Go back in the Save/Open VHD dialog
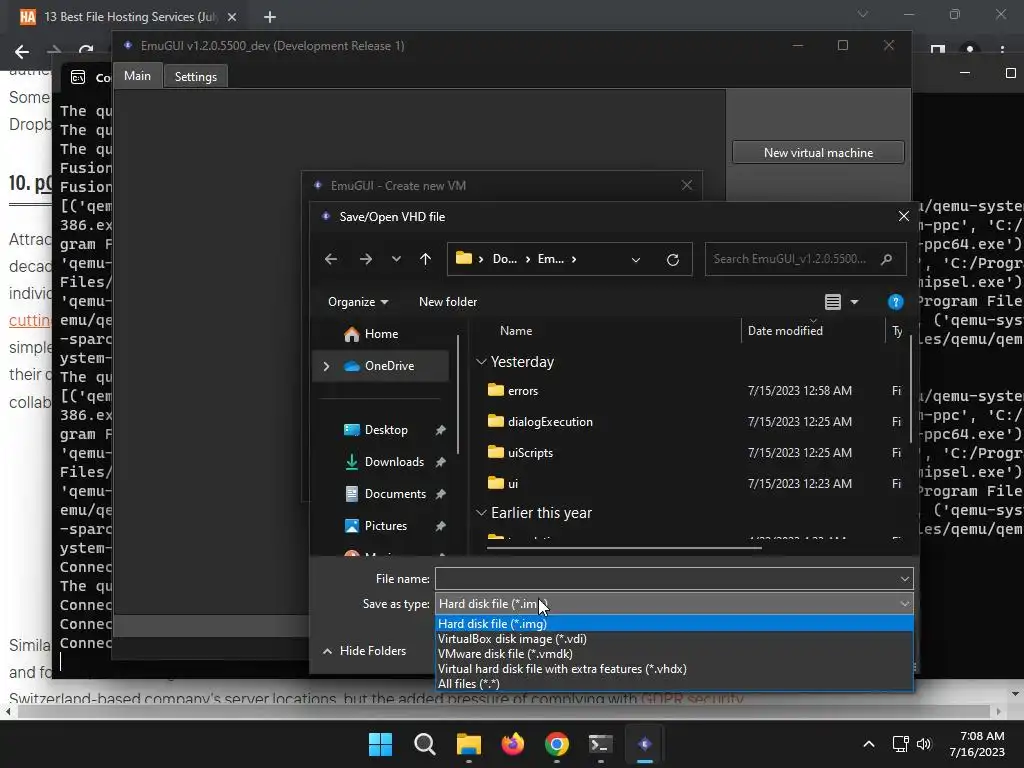The width and height of the screenshot is (1024, 768). click(x=331, y=259)
